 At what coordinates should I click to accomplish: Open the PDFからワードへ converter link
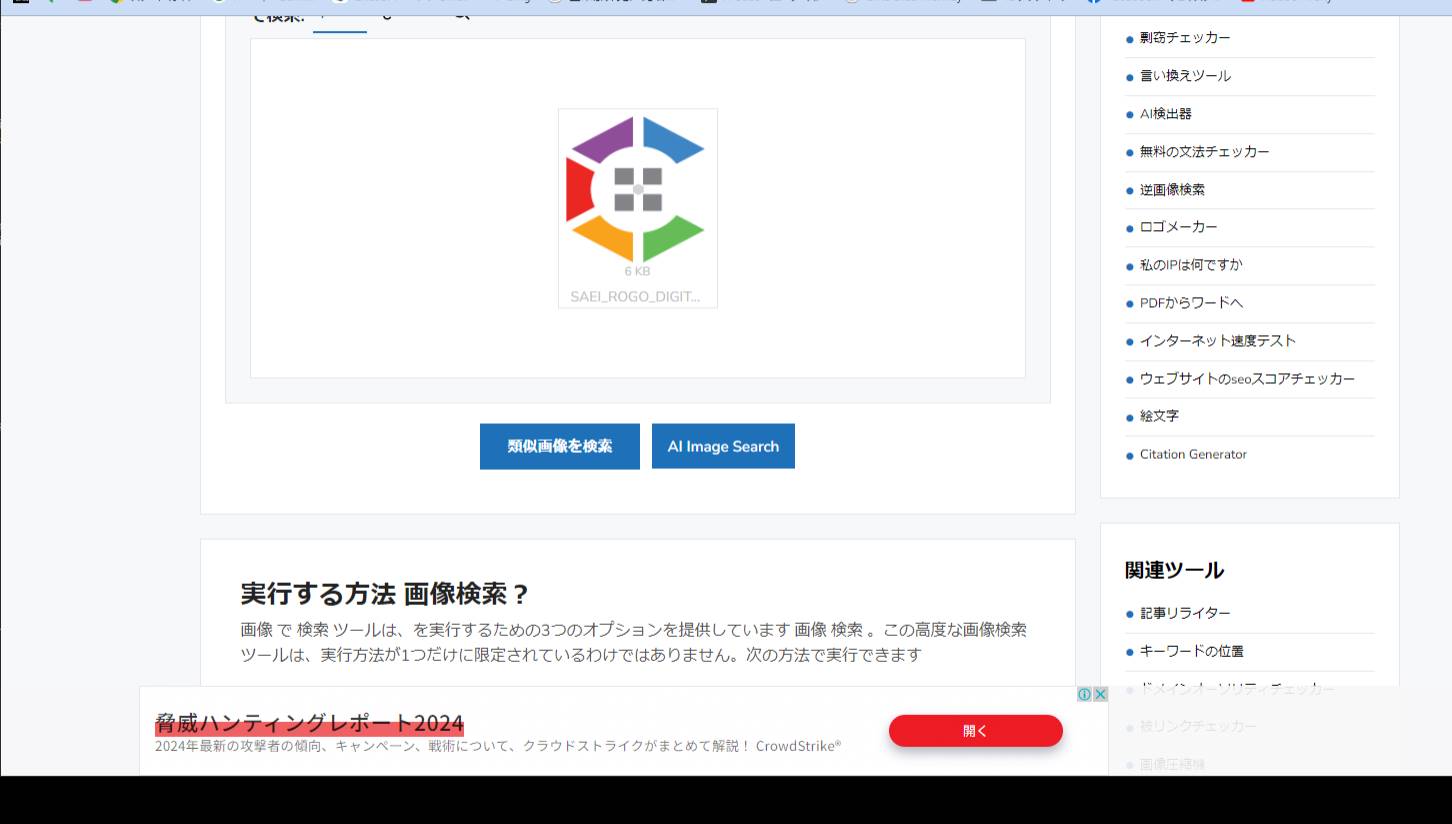pyautogui.click(x=1192, y=303)
